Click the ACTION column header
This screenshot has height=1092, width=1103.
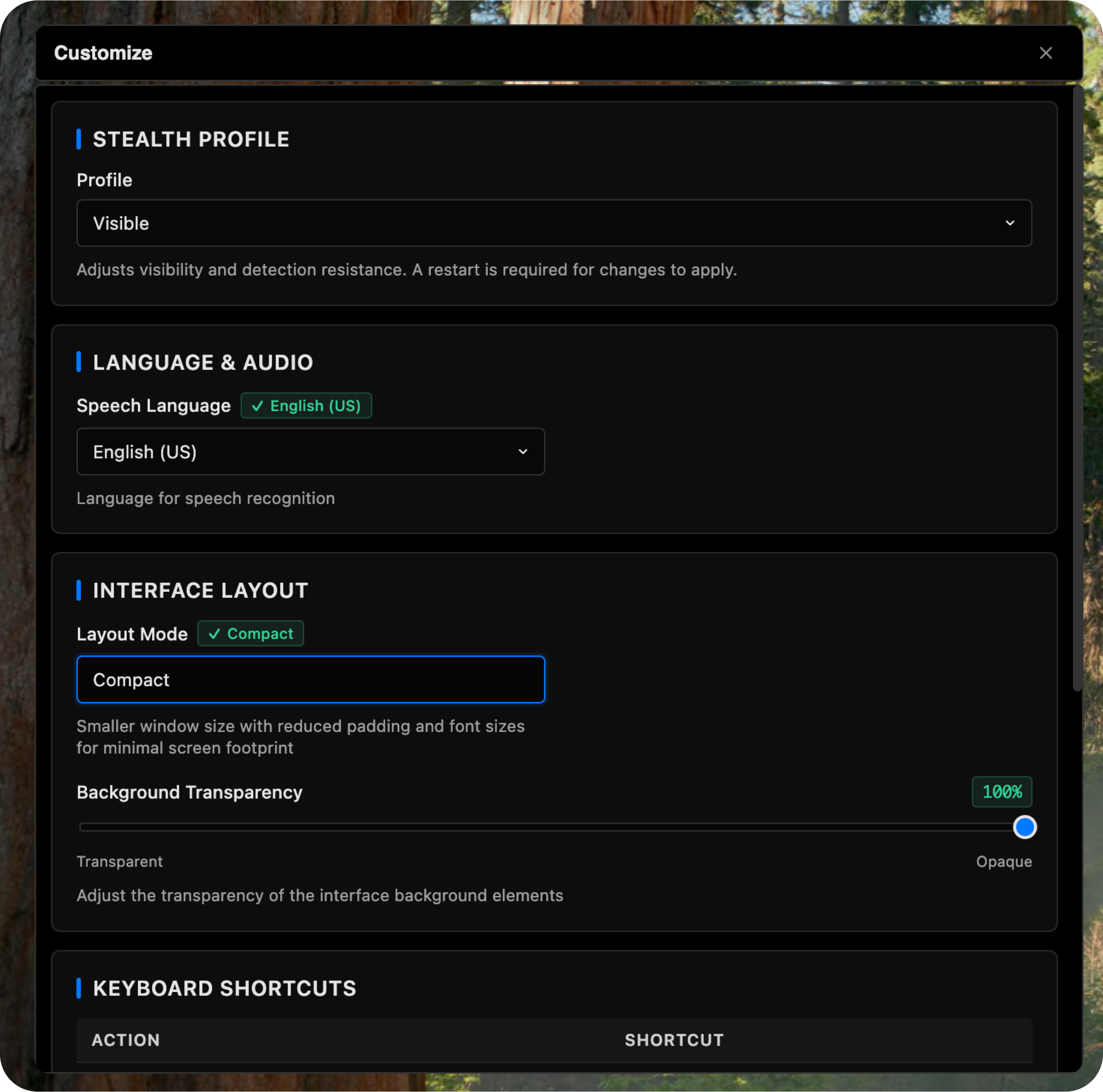click(126, 1040)
